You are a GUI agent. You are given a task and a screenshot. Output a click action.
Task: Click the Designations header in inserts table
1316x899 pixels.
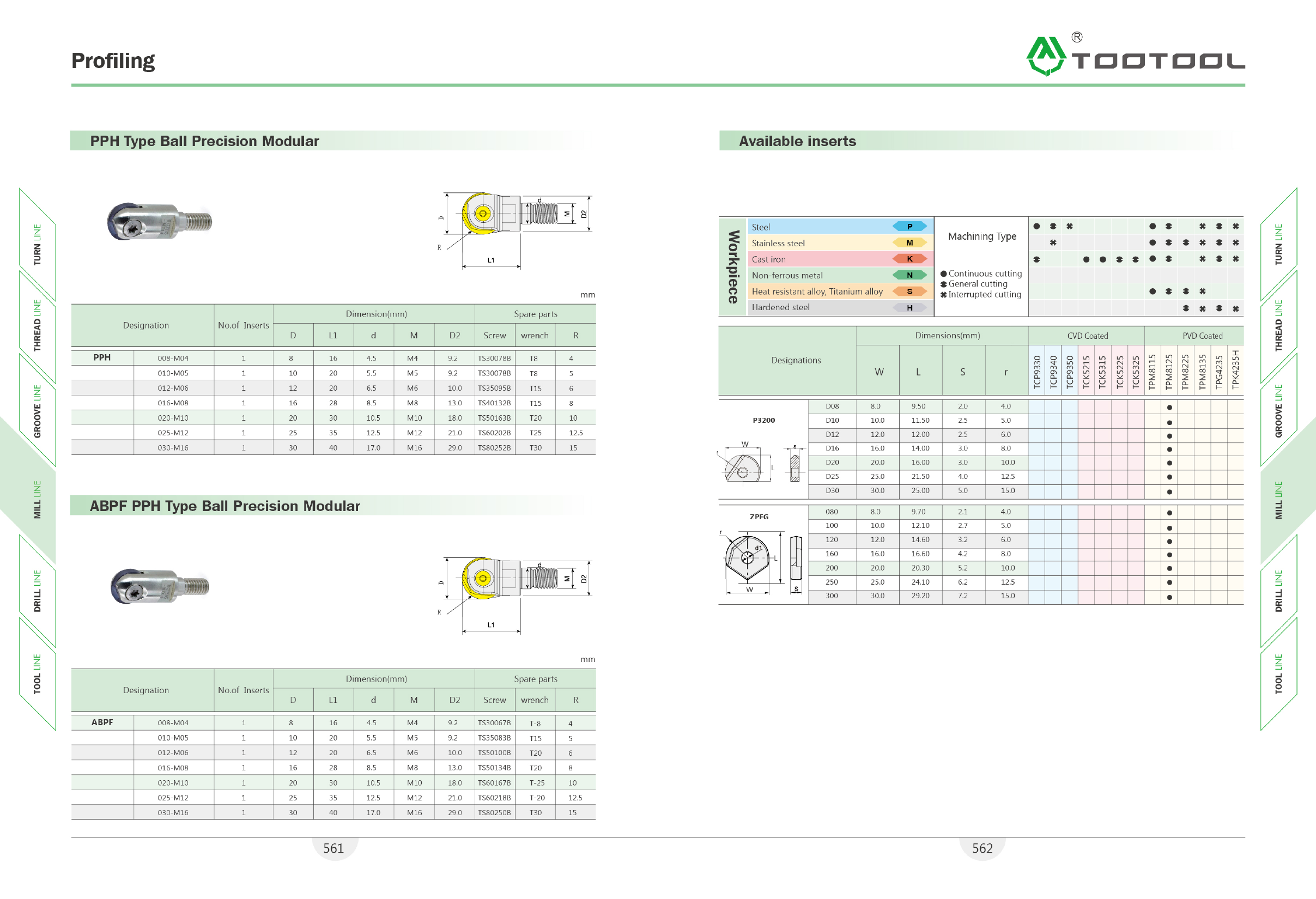pyautogui.click(x=796, y=361)
